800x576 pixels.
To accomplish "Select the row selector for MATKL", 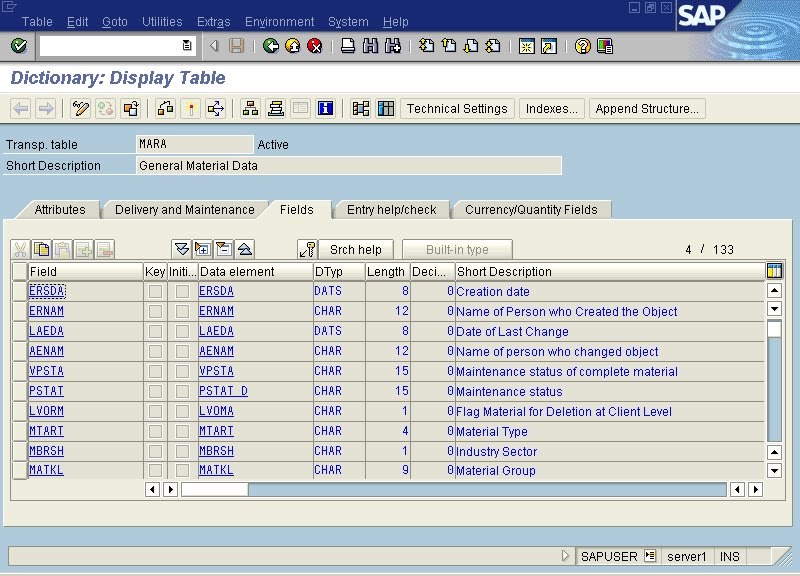I will [19, 470].
